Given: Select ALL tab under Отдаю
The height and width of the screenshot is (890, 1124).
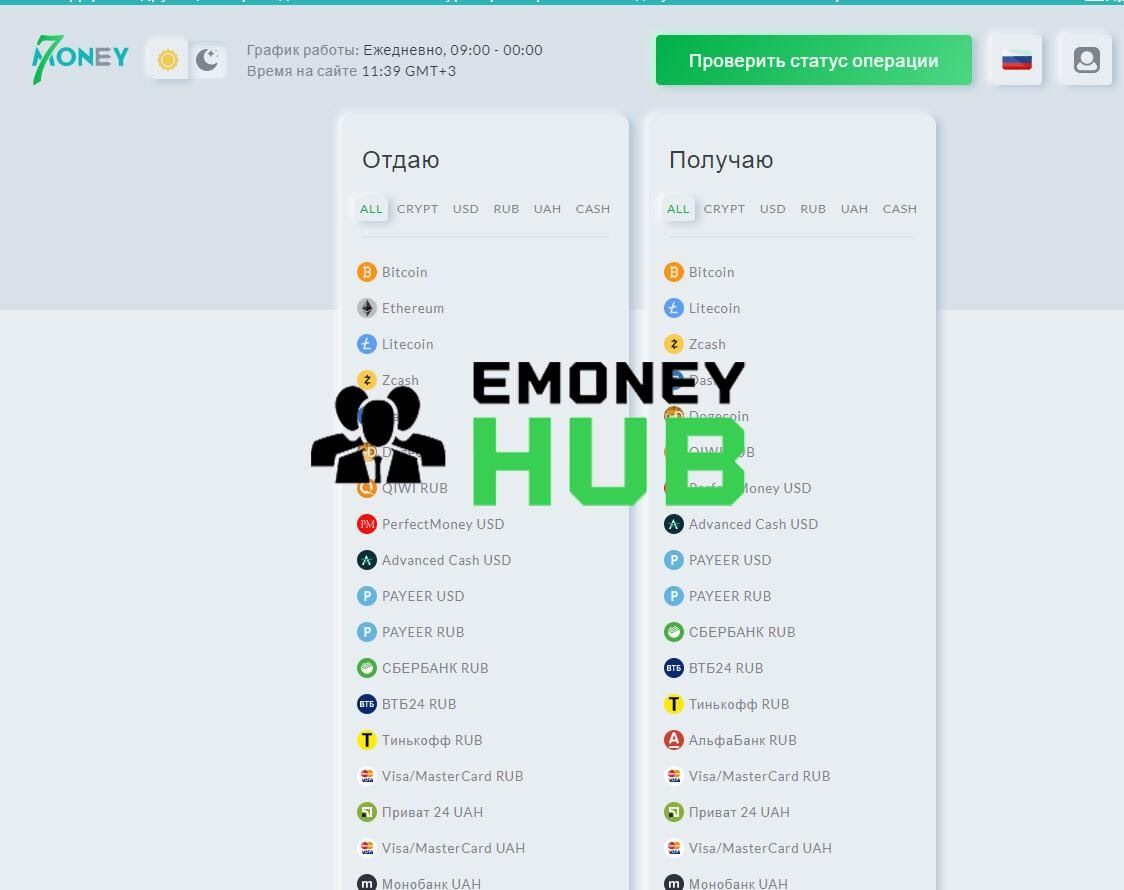Looking at the screenshot, I should click(x=371, y=209).
